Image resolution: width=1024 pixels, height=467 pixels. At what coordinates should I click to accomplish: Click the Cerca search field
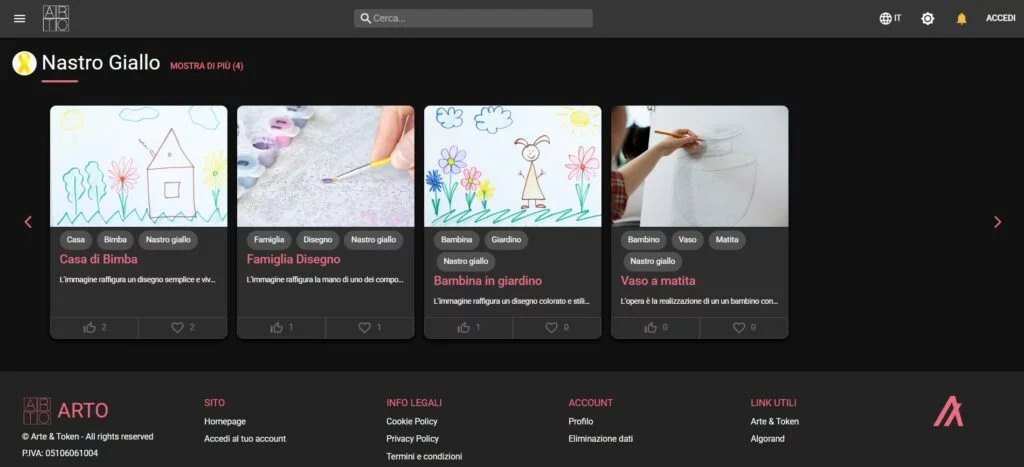pyautogui.click(x=473, y=18)
